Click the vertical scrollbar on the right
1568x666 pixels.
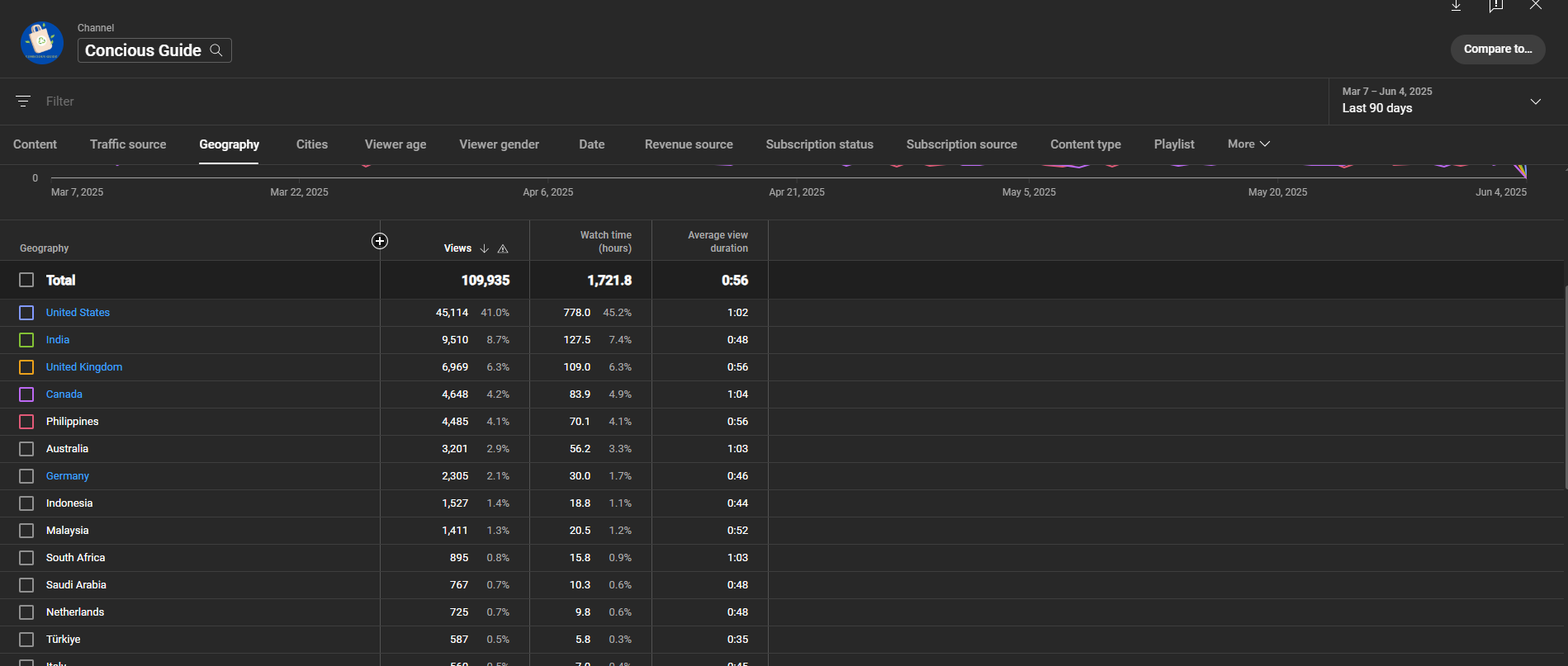[1565, 386]
